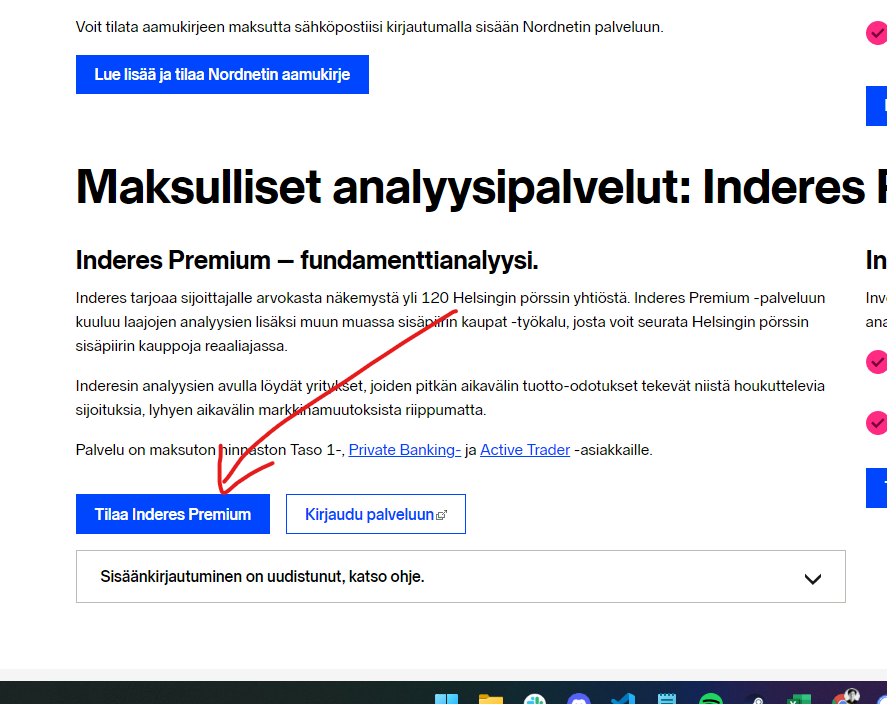The width and height of the screenshot is (887, 704).
Task: Click heading 'Inderes Premium – fundamenttianalyysi.'
Action: [307, 261]
